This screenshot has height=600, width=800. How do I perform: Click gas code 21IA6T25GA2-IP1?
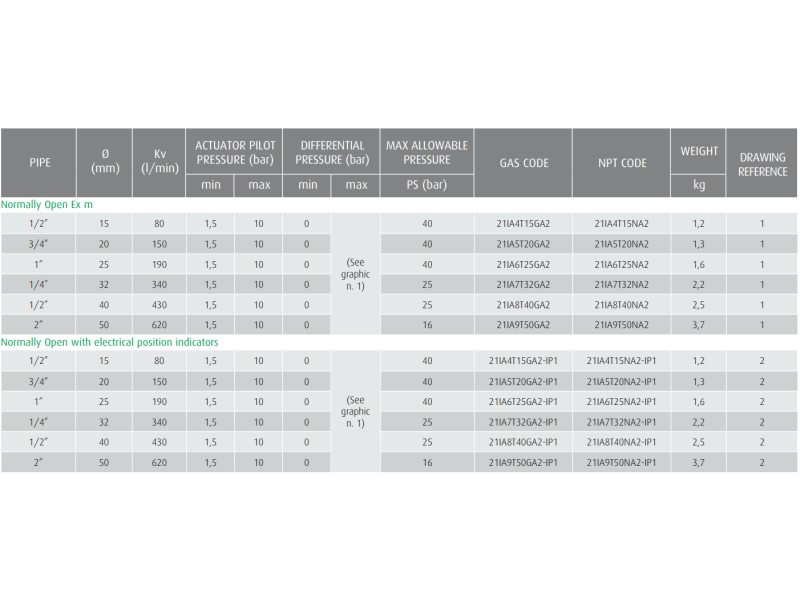coord(524,402)
